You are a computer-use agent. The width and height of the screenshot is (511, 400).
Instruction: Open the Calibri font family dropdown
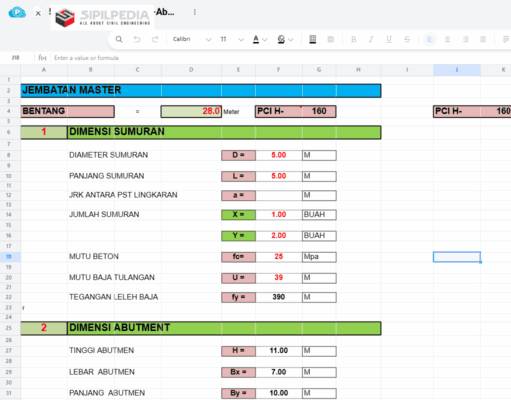coord(192,39)
